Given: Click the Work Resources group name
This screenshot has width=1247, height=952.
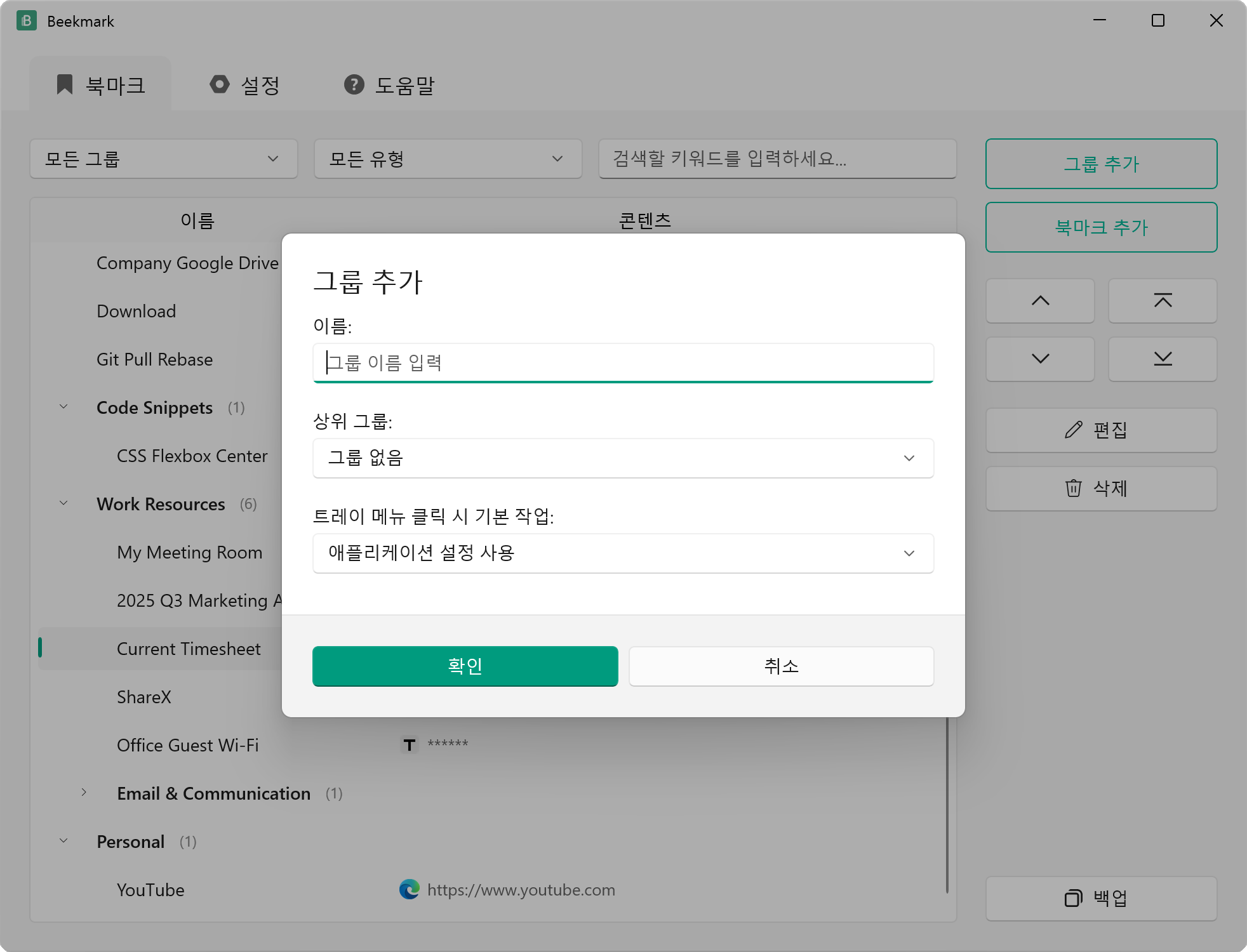Looking at the screenshot, I should pyautogui.click(x=161, y=504).
